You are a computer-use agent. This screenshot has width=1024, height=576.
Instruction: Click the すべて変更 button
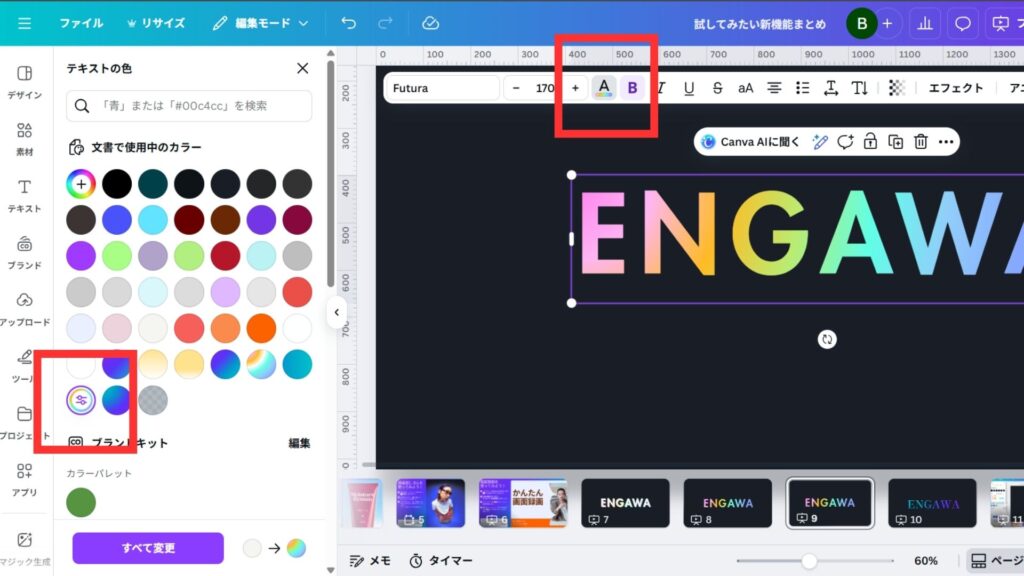[x=148, y=548]
